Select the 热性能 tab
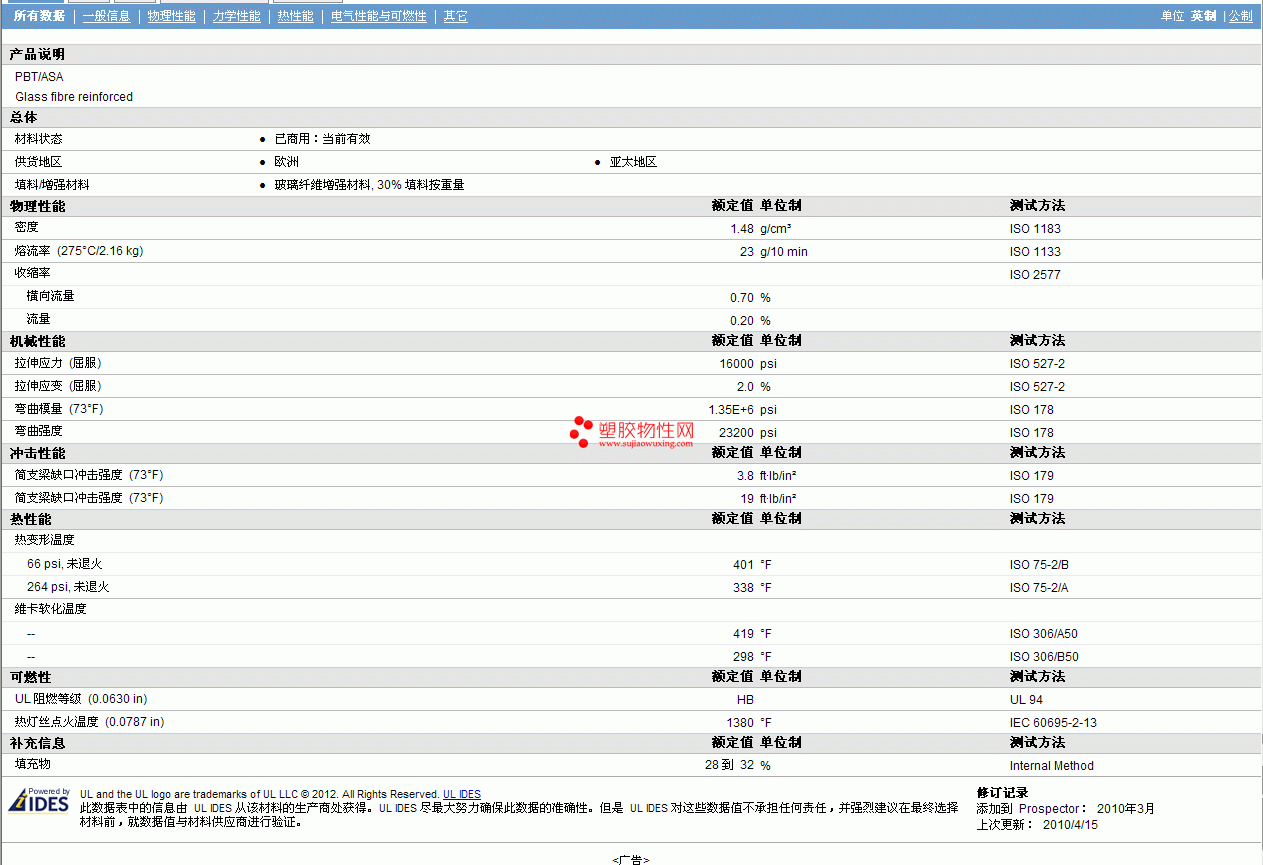 pos(296,16)
